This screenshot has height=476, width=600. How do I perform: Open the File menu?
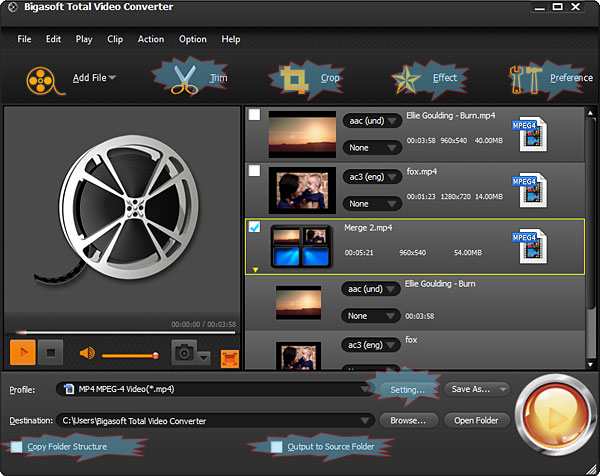coord(24,39)
